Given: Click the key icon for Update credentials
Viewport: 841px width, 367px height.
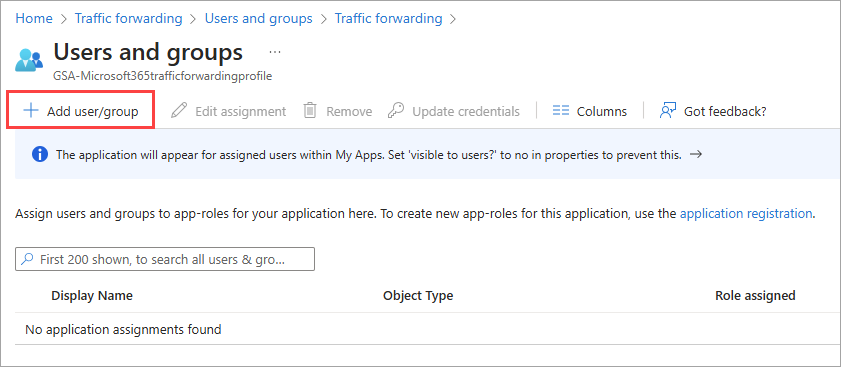Looking at the screenshot, I should (x=396, y=111).
